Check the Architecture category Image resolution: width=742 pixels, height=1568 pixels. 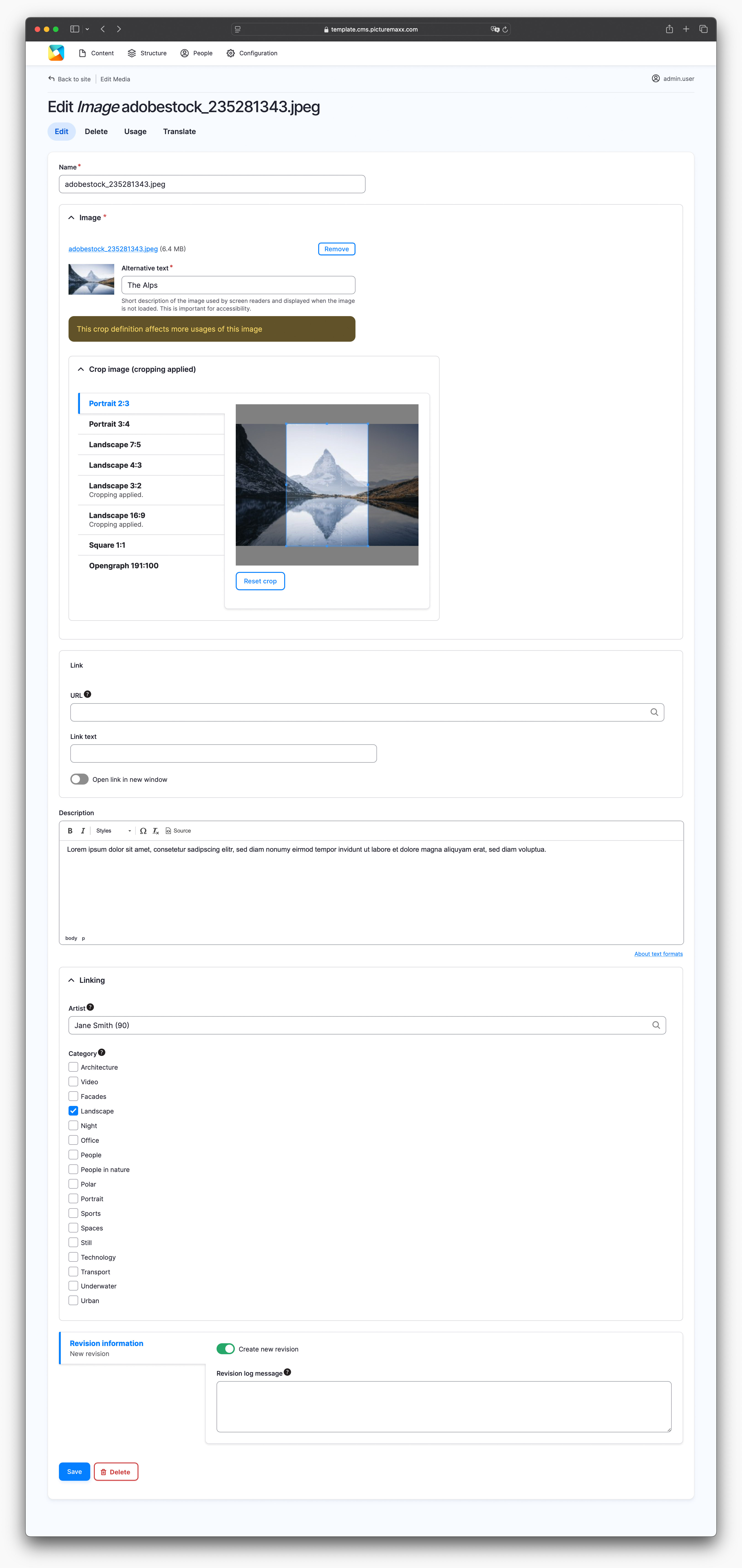click(x=74, y=1067)
